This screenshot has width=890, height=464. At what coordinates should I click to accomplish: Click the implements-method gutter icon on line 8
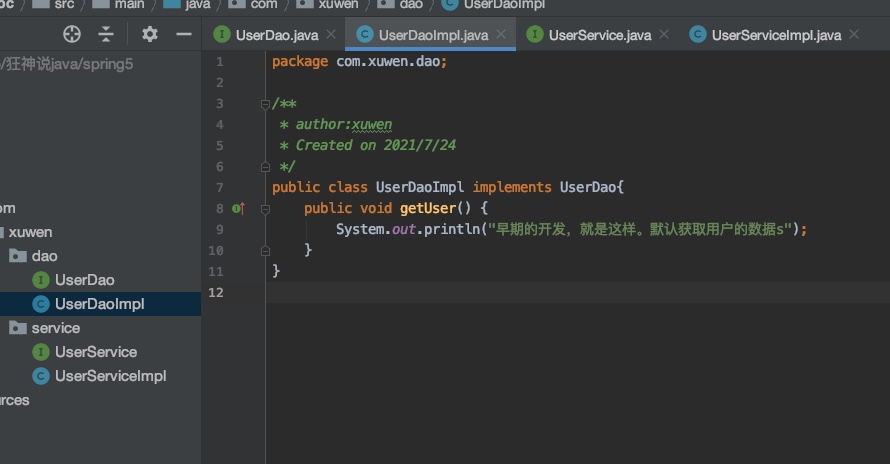pos(238,208)
